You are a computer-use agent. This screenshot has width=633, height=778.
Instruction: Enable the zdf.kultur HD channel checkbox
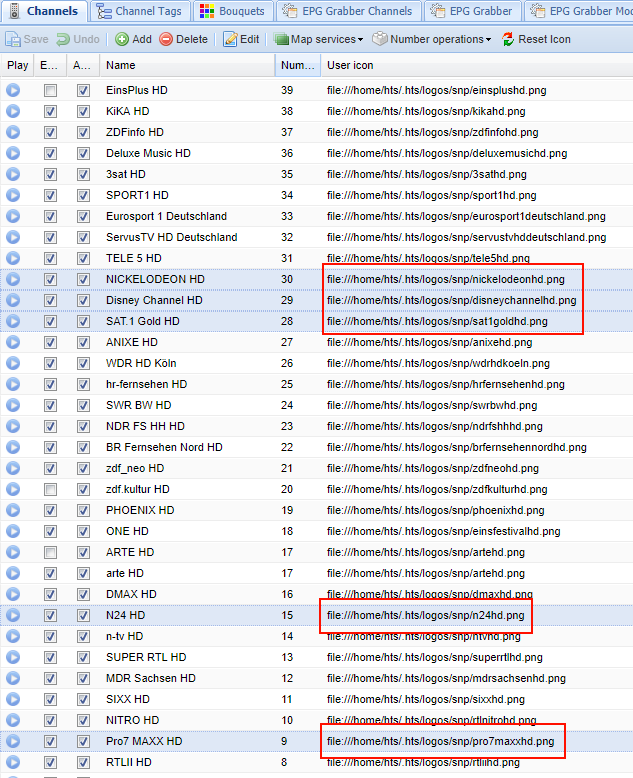pyautogui.click(x=50, y=489)
